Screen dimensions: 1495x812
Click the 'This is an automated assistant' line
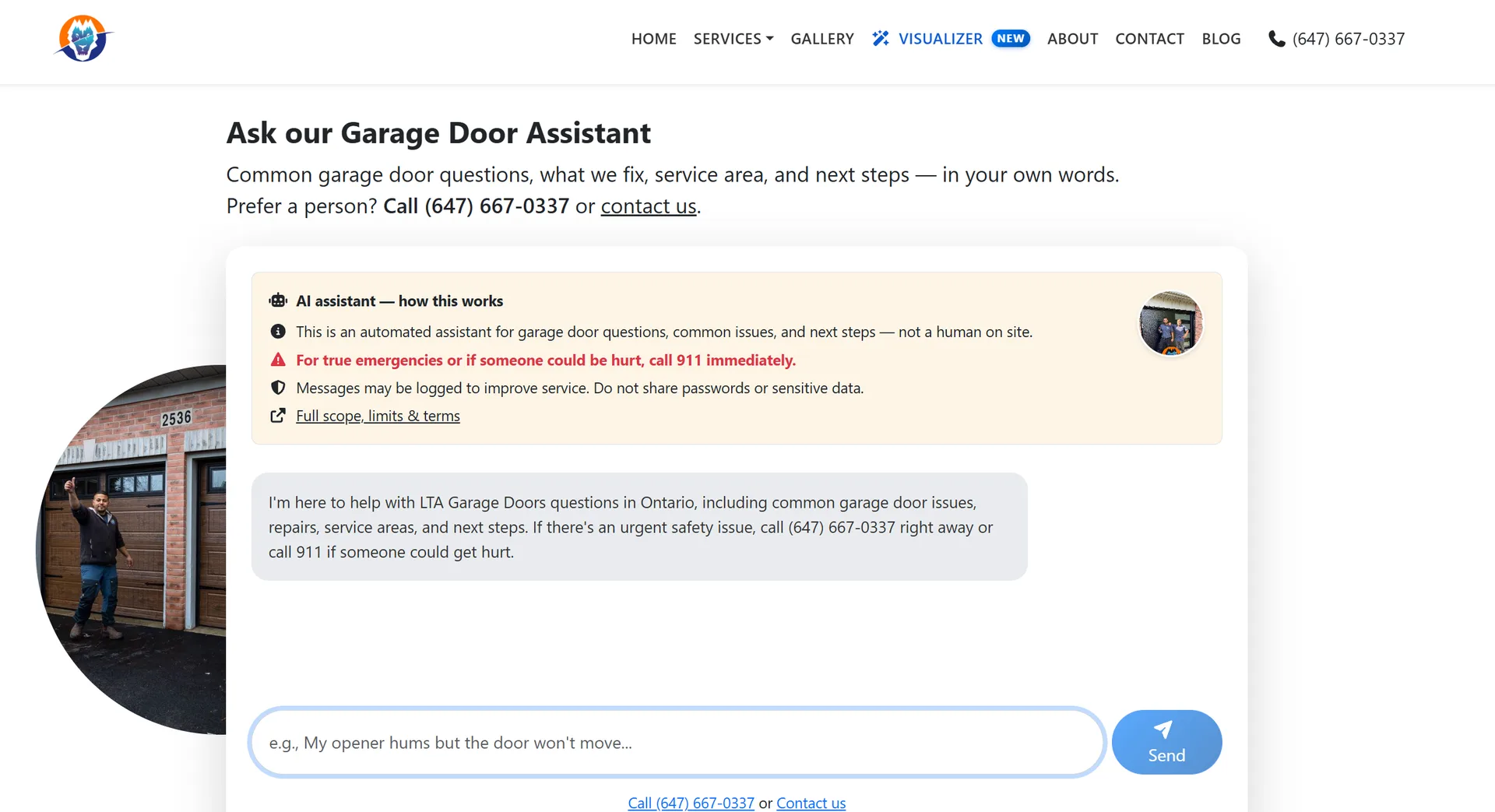tap(664, 332)
